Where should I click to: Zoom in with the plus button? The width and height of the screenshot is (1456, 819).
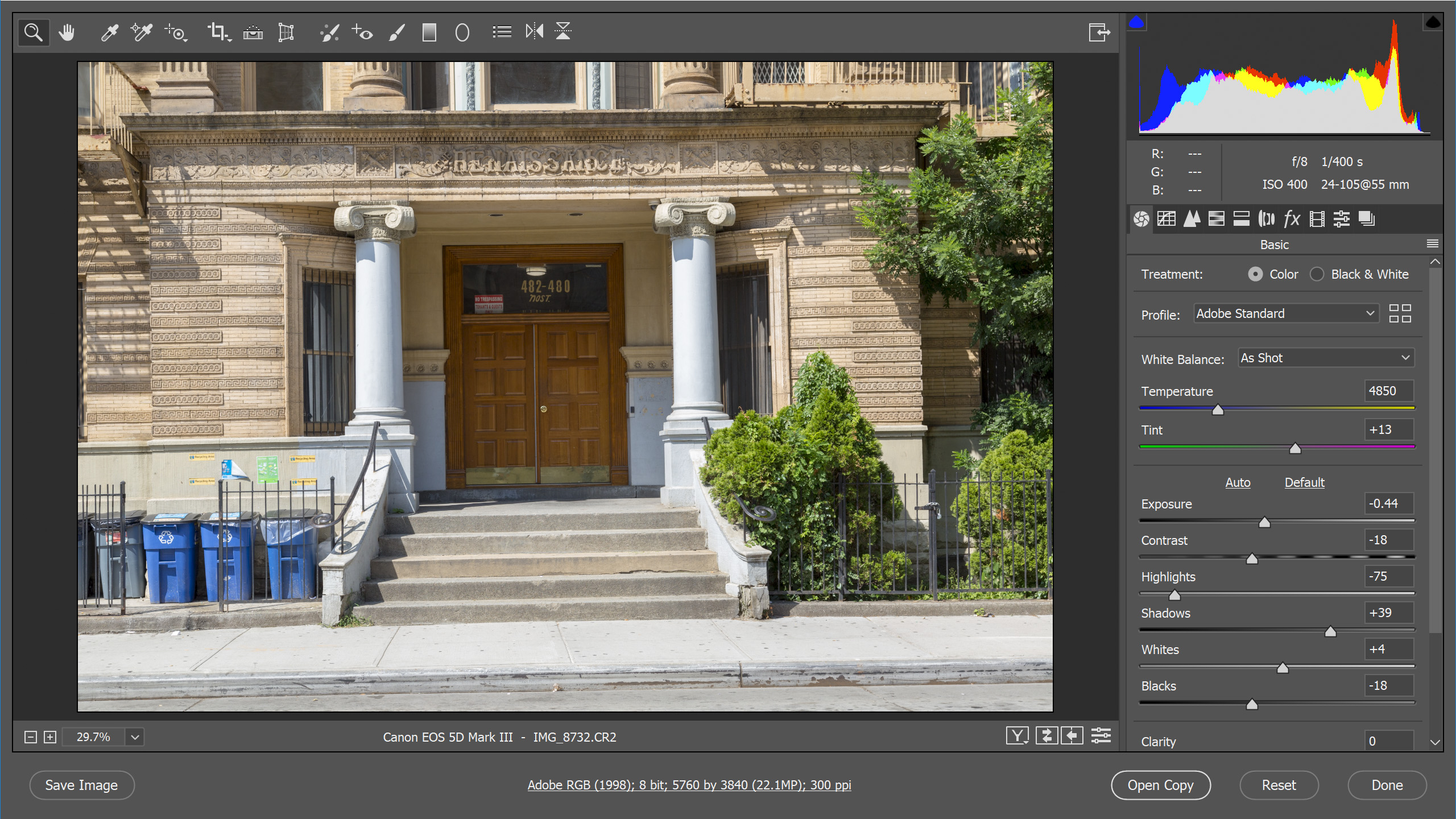click(x=50, y=737)
